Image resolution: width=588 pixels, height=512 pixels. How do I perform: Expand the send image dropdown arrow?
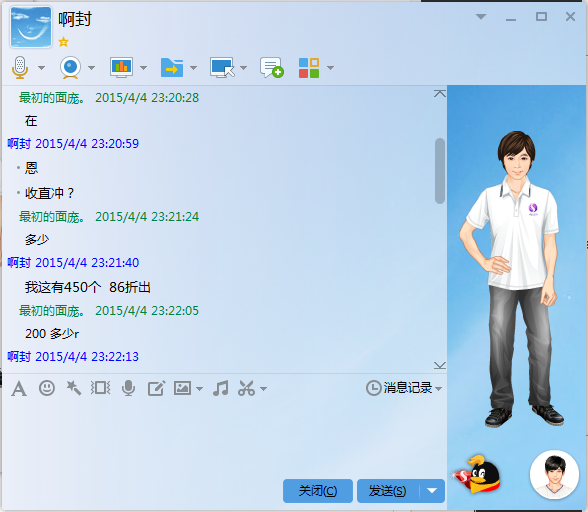pyautogui.click(x=200, y=389)
